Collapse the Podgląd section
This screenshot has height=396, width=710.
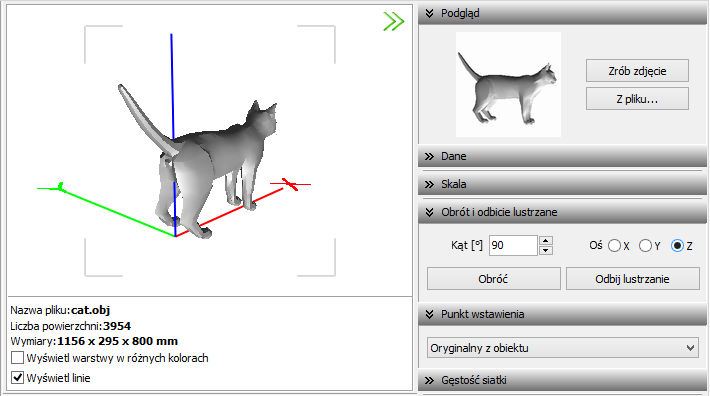click(x=562, y=14)
